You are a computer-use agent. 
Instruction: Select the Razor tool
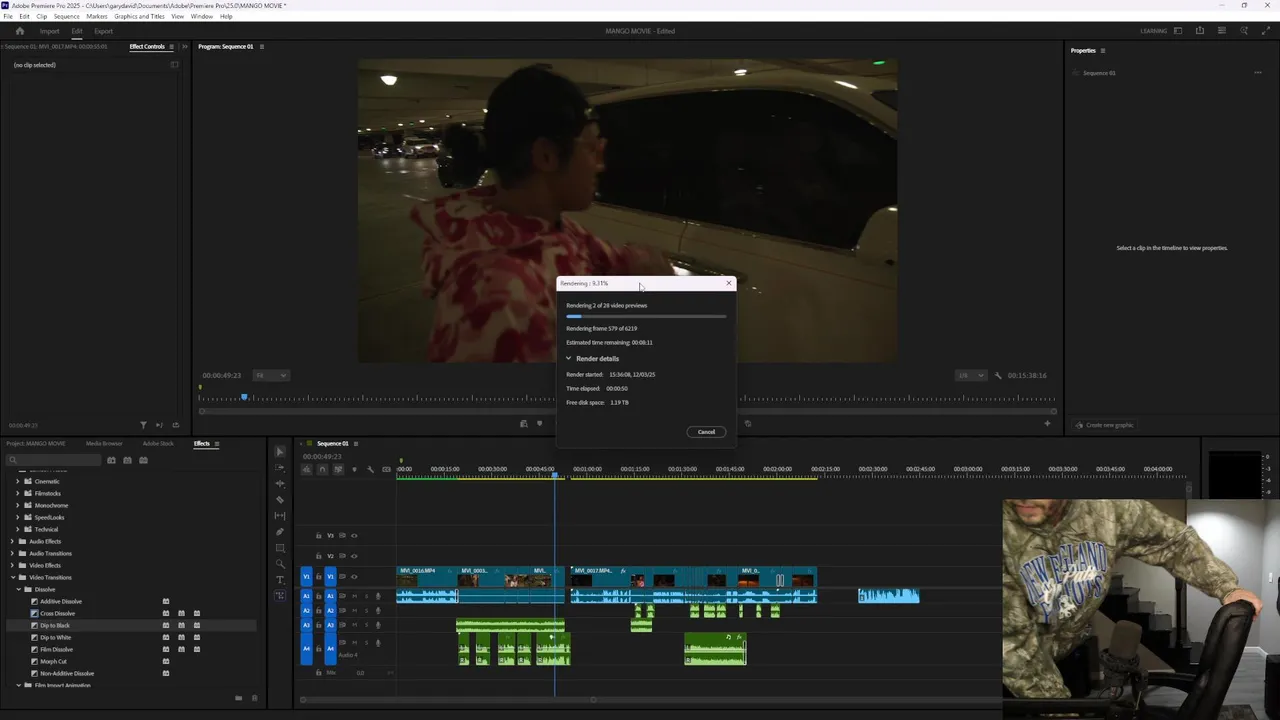click(280, 500)
